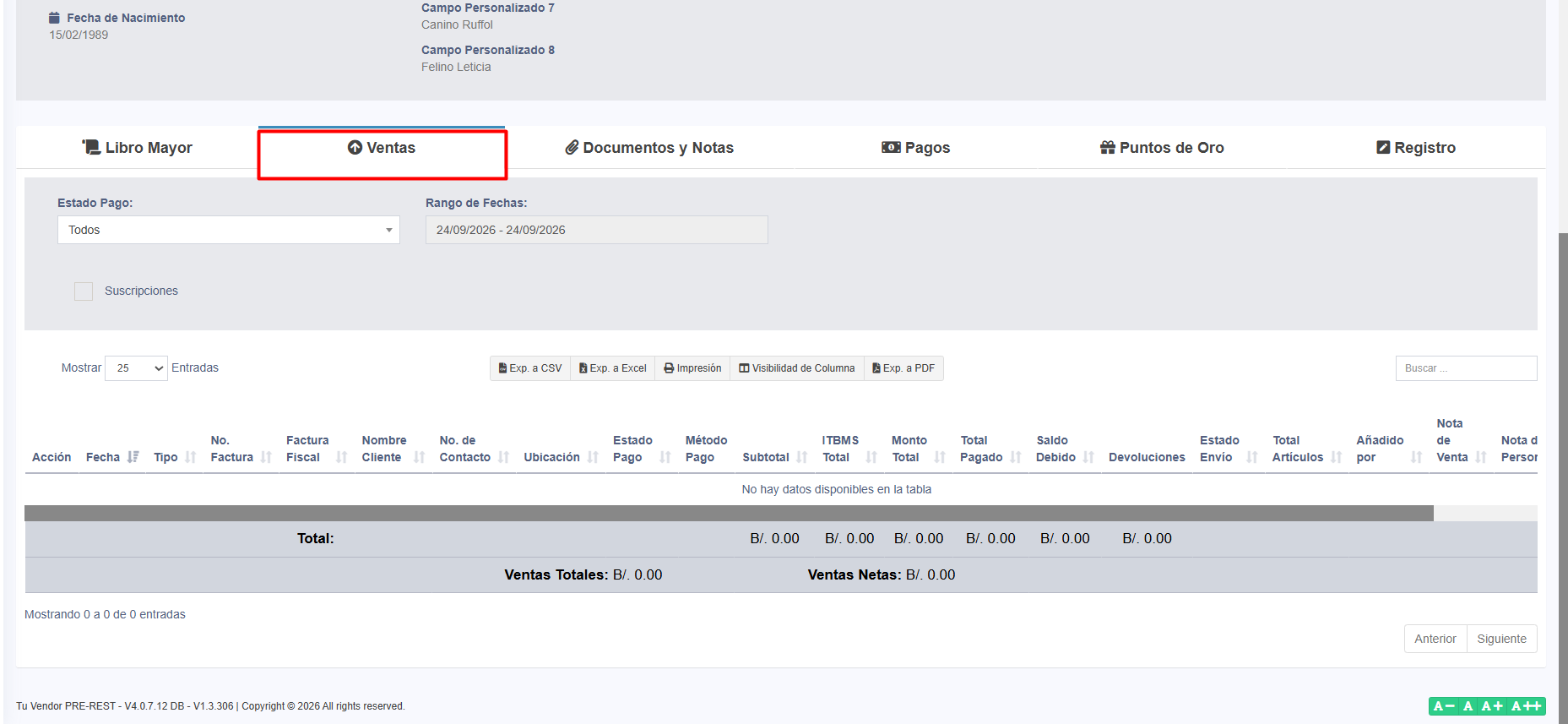Open Visibilidad de Columna options
The image size is (1568, 724).
click(797, 368)
